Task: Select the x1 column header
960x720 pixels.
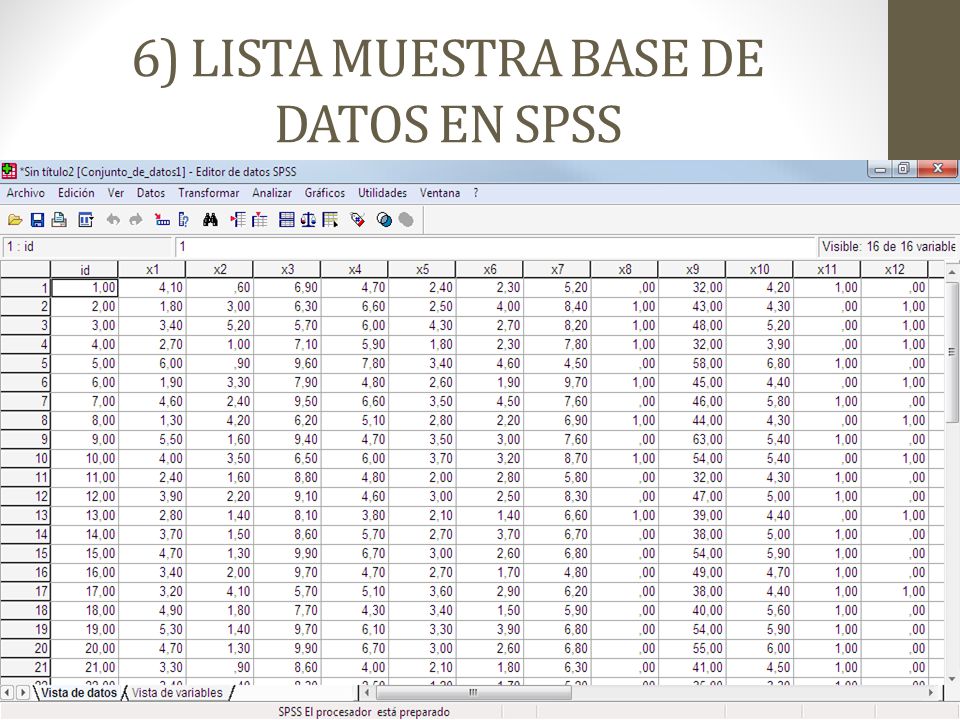Action: point(152,269)
